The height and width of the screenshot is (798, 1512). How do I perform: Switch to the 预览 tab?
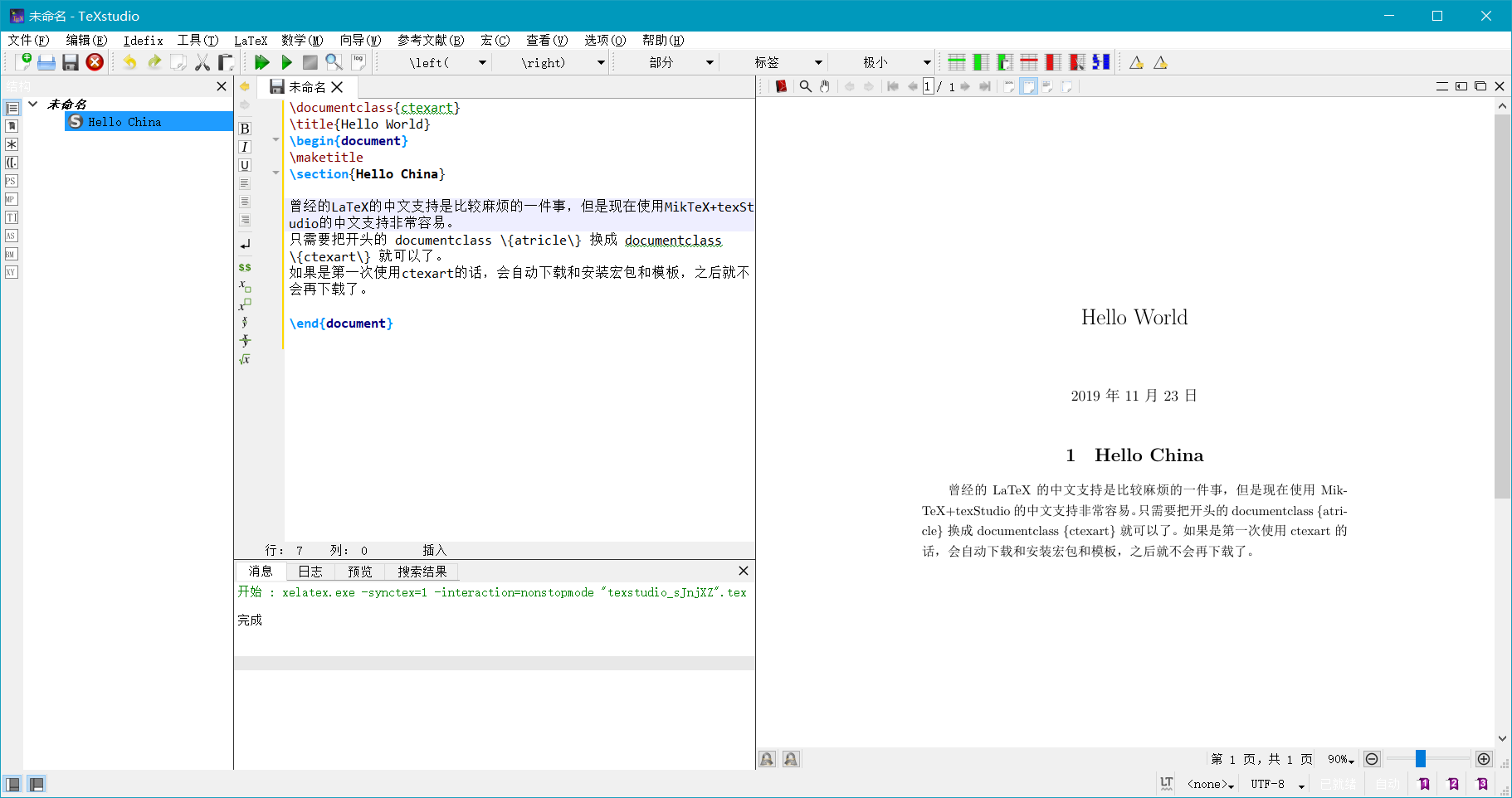point(358,571)
